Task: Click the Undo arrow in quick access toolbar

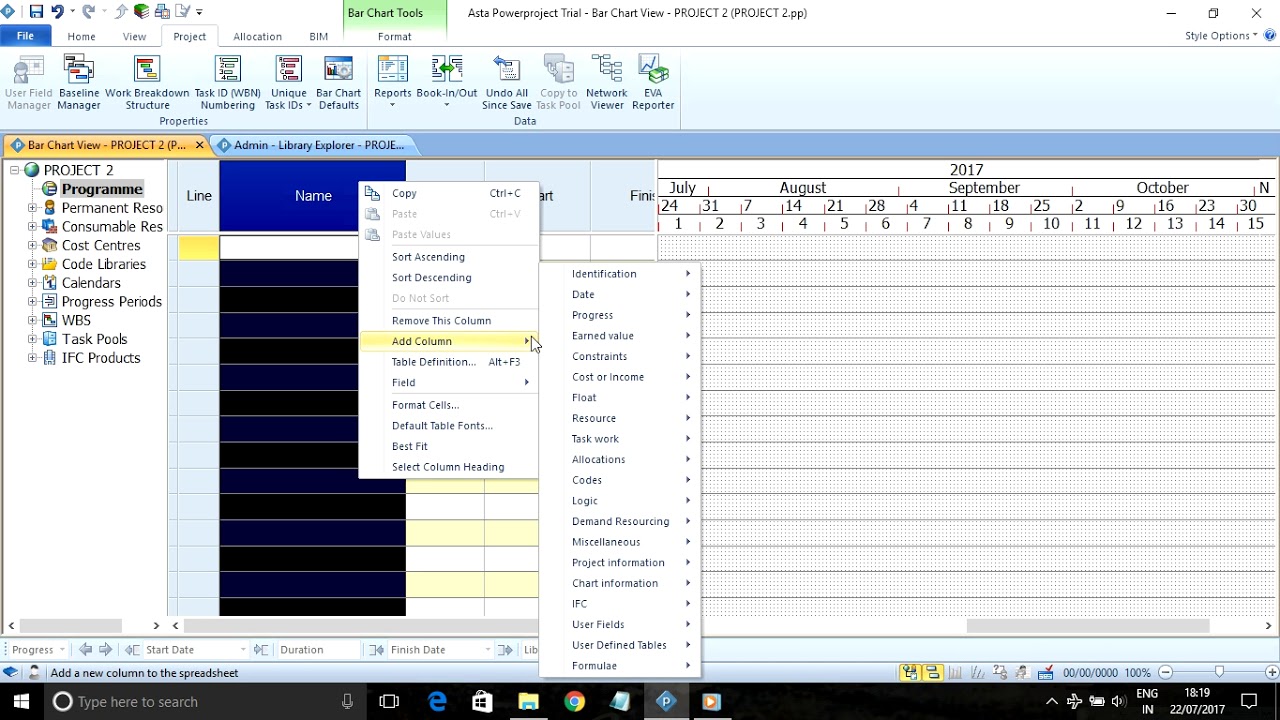Action: (57, 12)
